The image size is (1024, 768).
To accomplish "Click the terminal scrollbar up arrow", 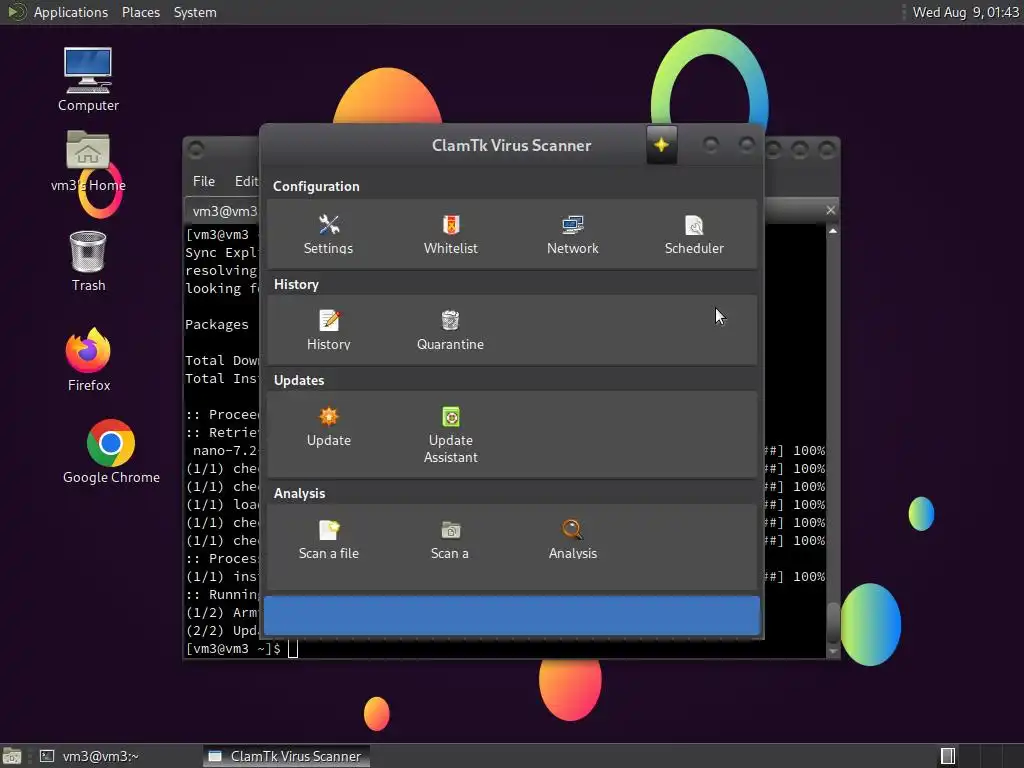I will pyautogui.click(x=833, y=231).
